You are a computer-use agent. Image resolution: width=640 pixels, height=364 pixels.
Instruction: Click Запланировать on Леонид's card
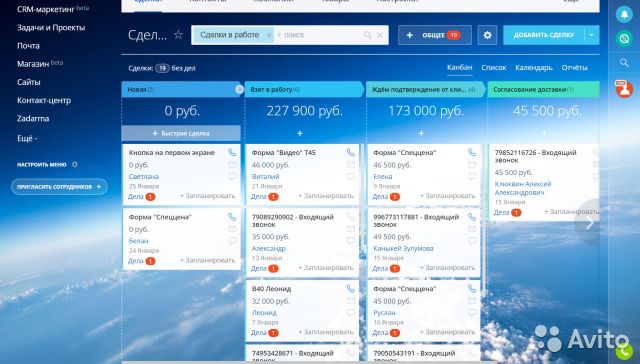pos(326,332)
